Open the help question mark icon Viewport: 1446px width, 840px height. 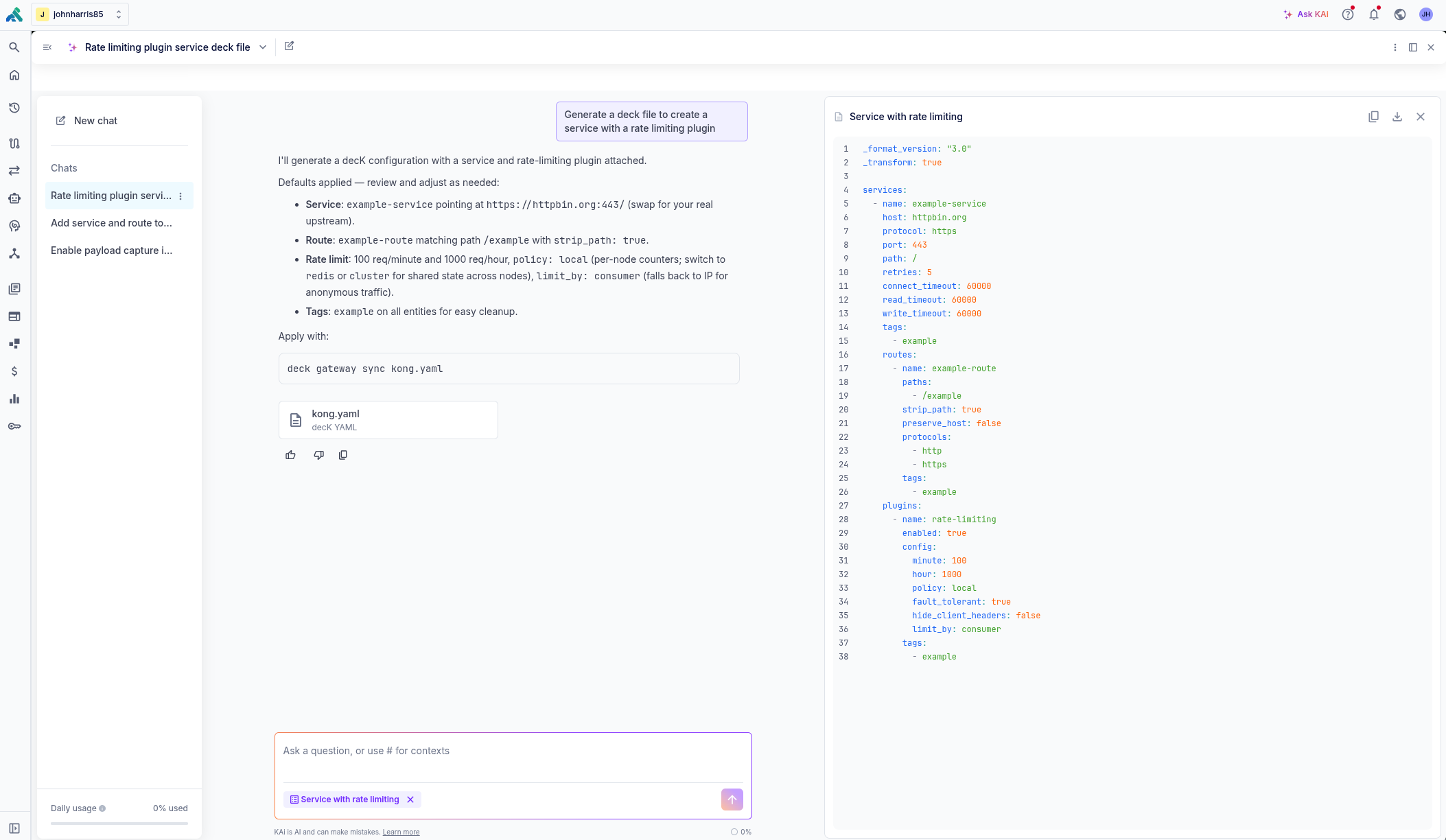pos(1348,14)
